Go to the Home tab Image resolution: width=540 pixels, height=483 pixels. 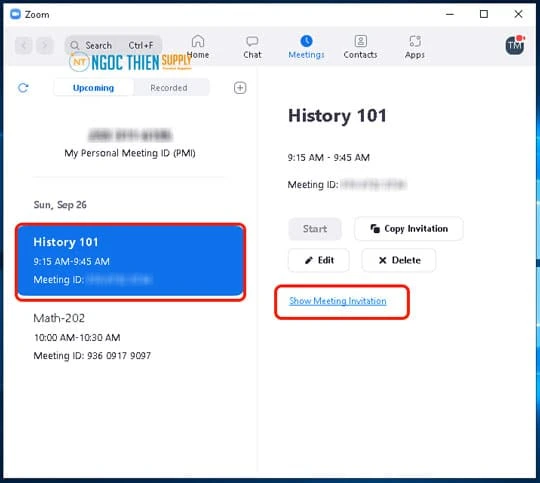[198, 47]
